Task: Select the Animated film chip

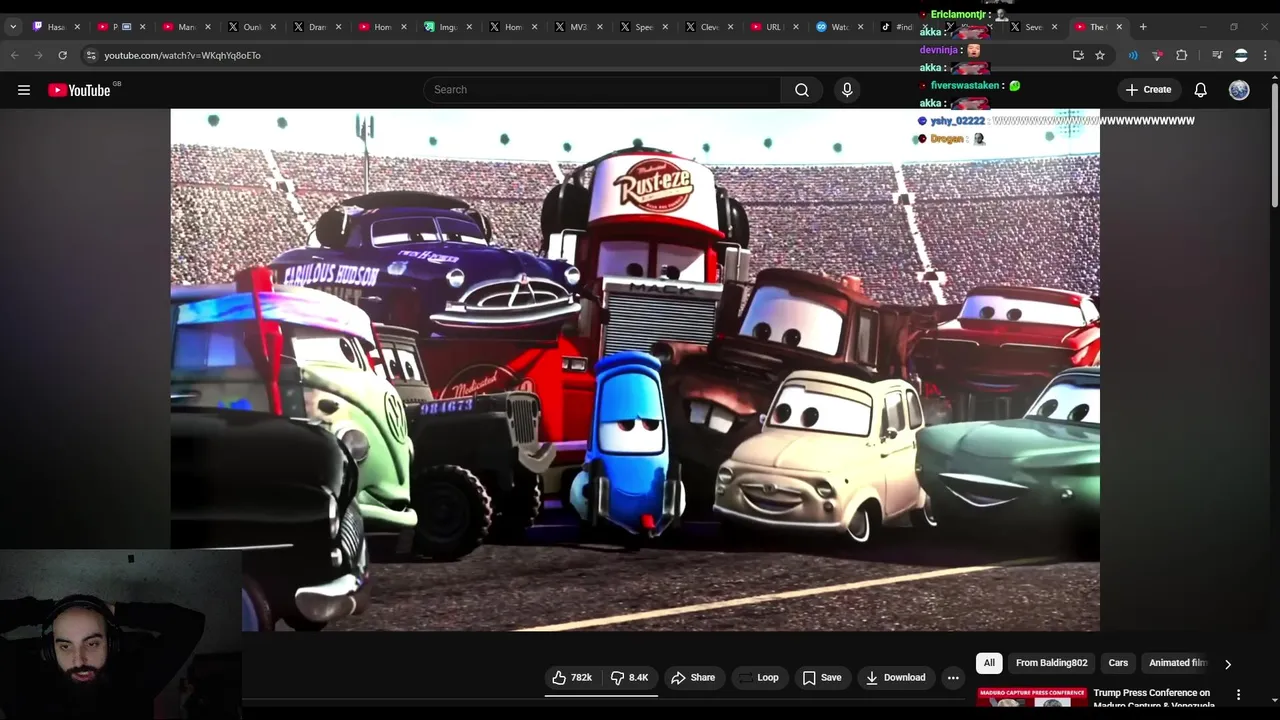Action: click(1177, 663)
